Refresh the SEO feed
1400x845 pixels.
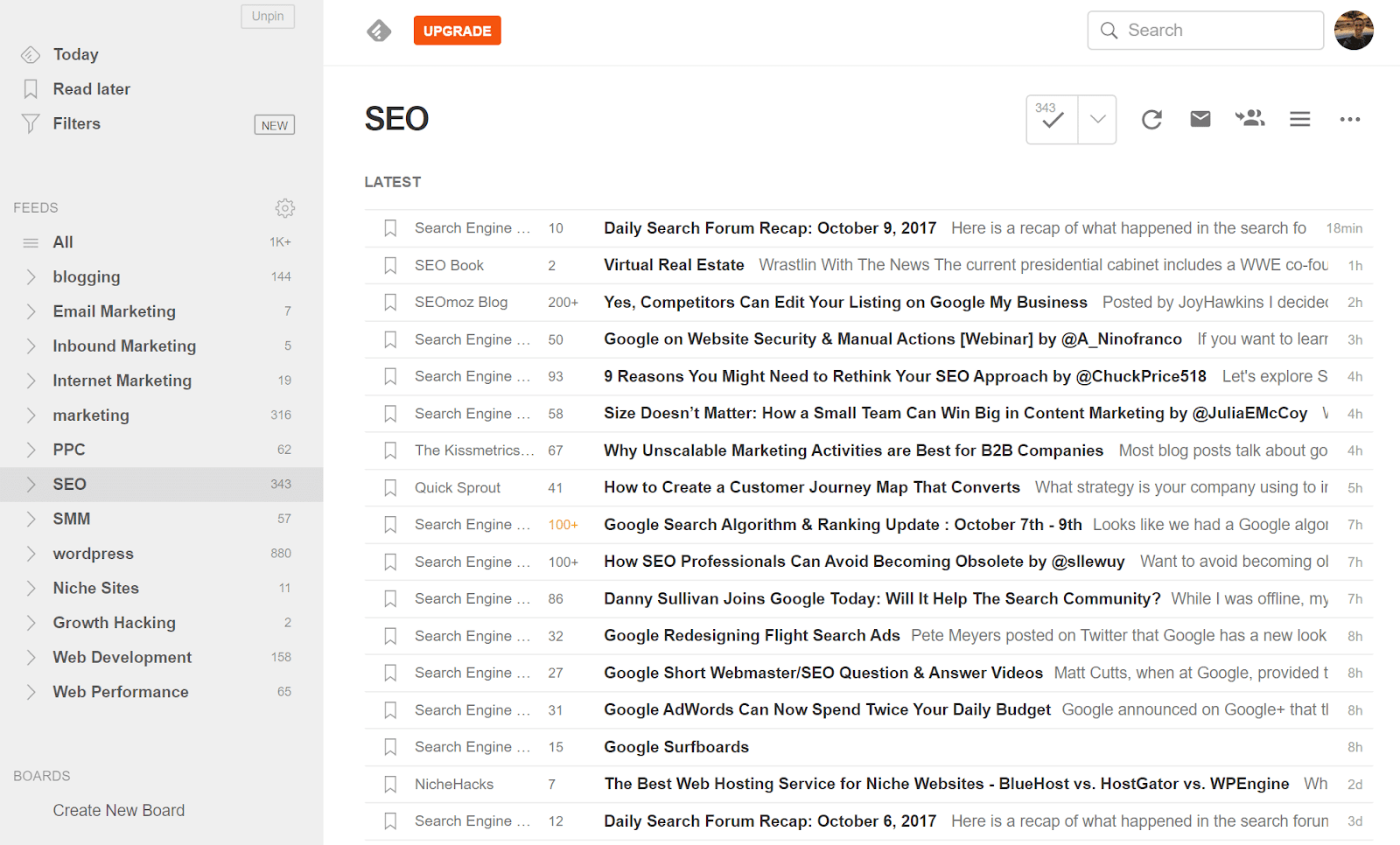[x=1151, y=119]
